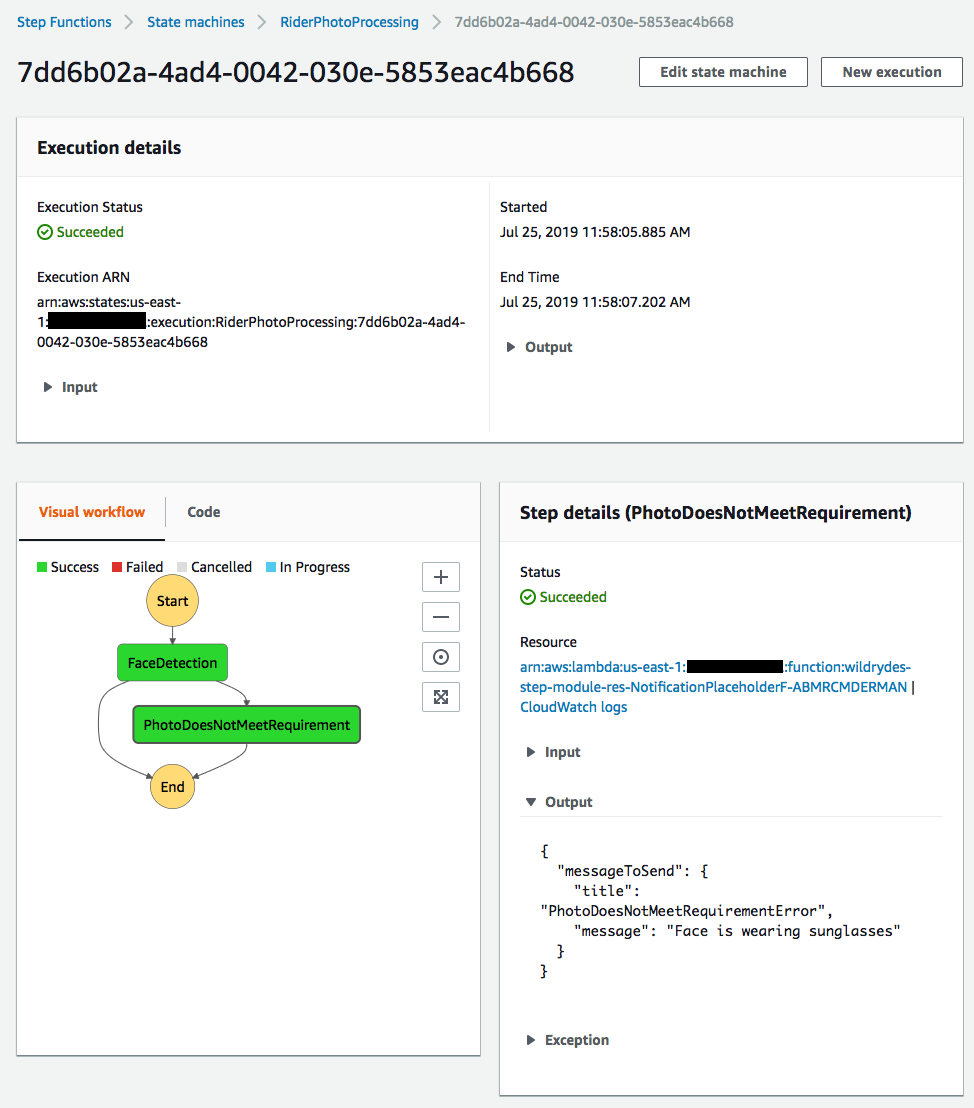
Task: Switch to the Visual workflow tab
Action: (92, 512)
